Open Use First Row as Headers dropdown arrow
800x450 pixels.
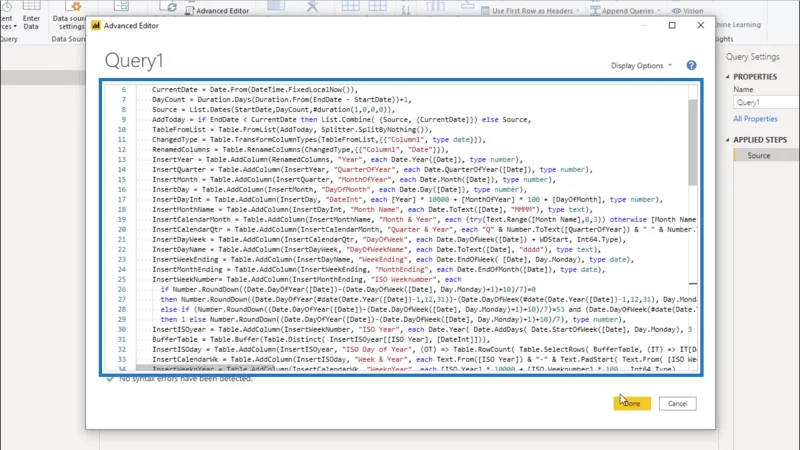(578, 11)
